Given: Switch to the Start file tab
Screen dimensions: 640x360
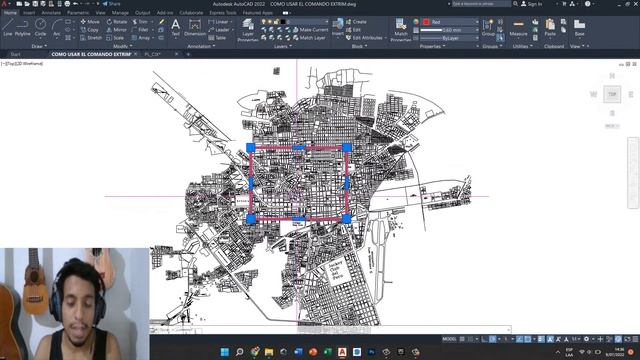Looking at the screenshot, I should tap(15, 54).
